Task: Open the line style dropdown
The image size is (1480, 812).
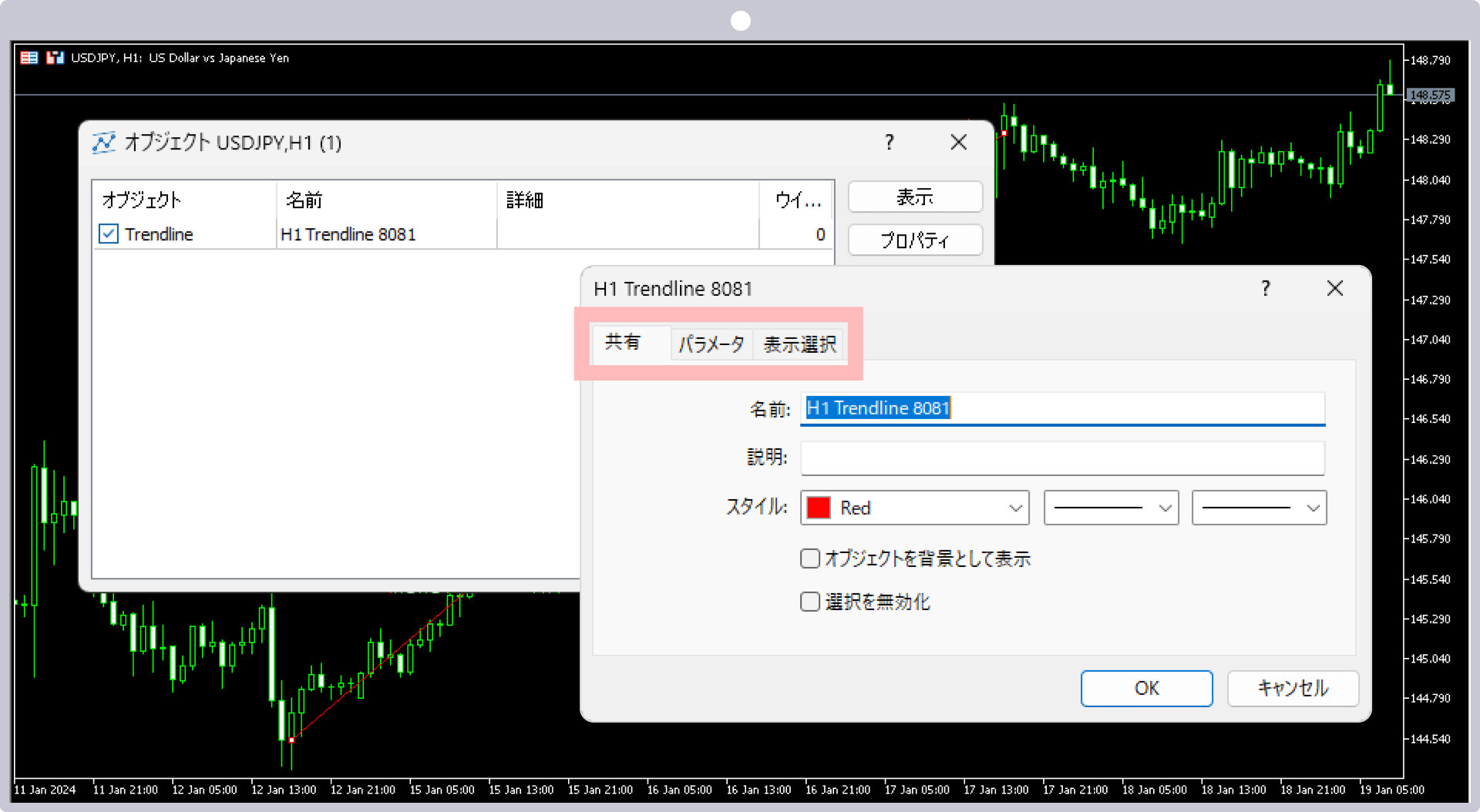Action: pyautogui.click(x=1111, y=508)
